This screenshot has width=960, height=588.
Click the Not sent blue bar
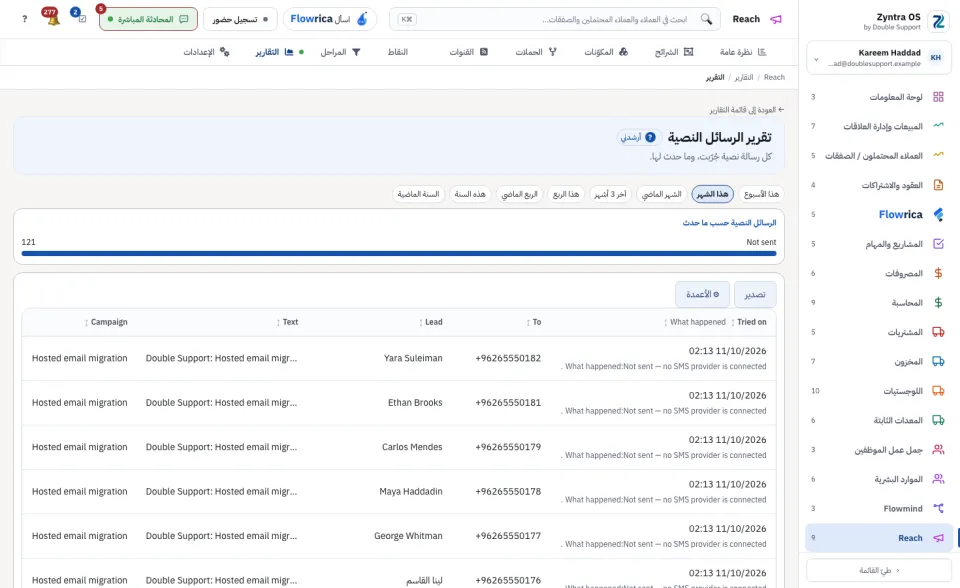(x=399, y=253)
